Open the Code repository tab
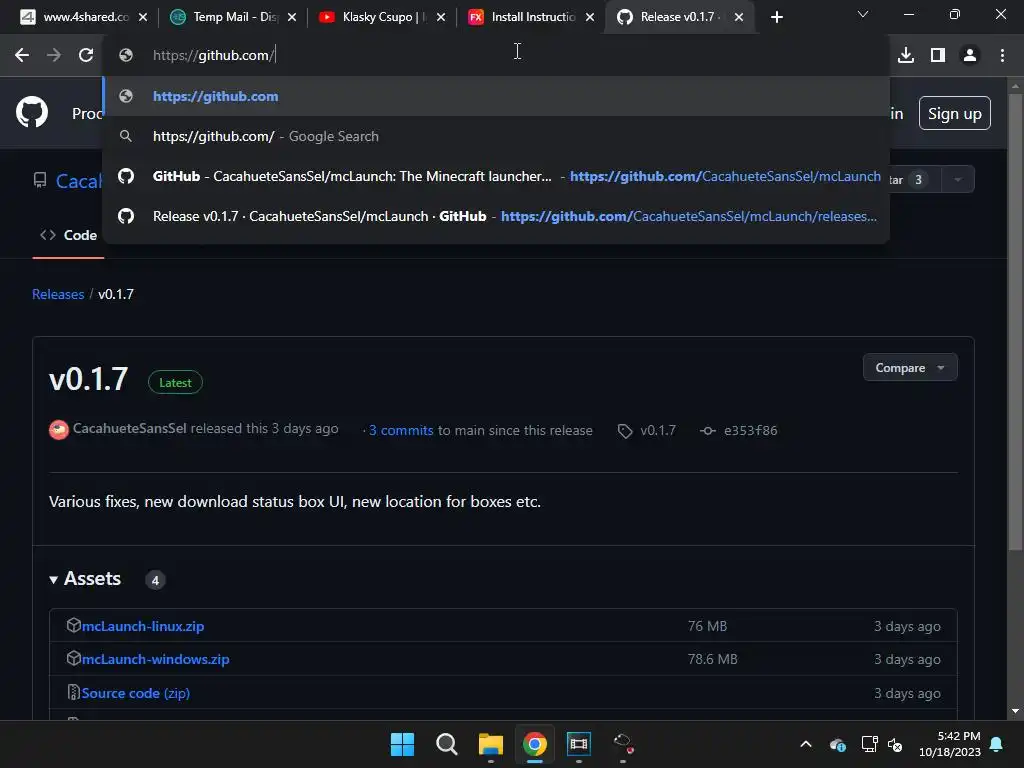1024x768 pixels. point(69,235)
